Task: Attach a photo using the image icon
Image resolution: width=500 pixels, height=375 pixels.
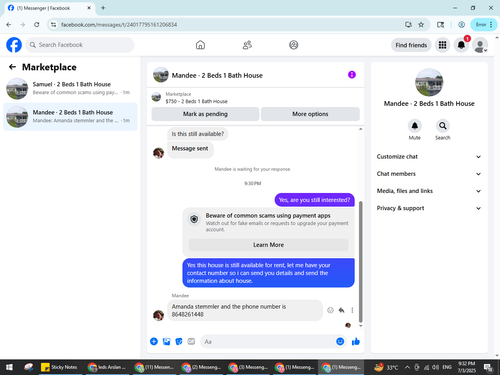Action: click(x=166, y=341)
